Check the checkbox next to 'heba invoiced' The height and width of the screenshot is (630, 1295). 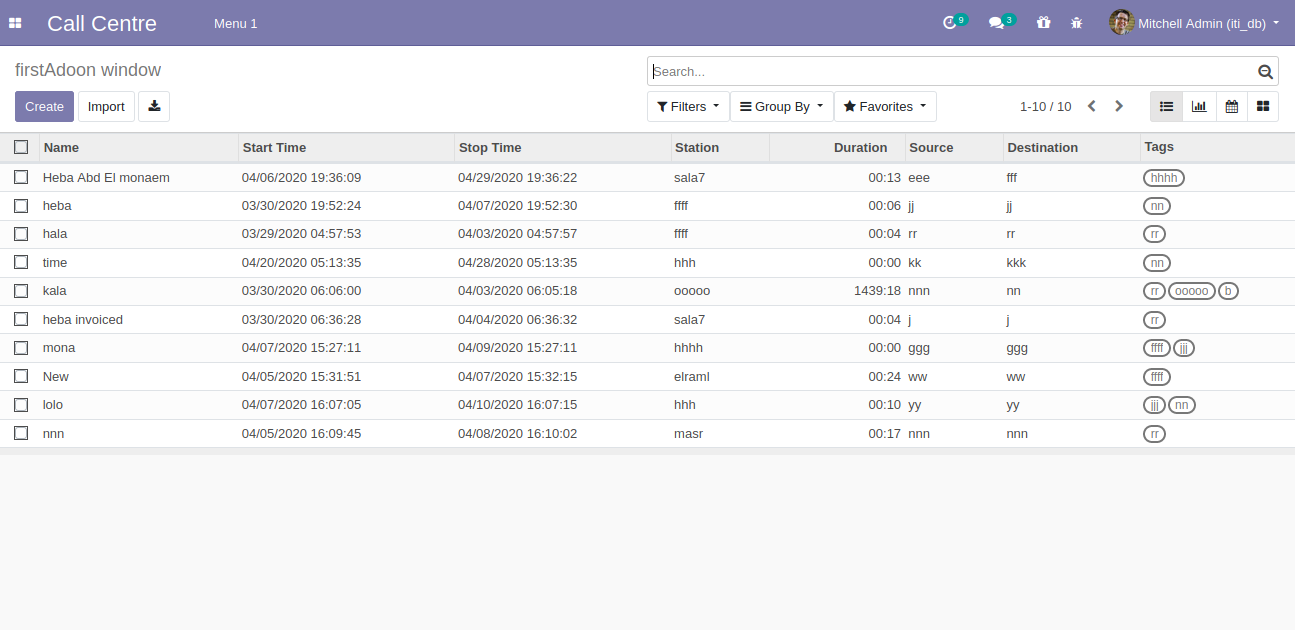21,319
